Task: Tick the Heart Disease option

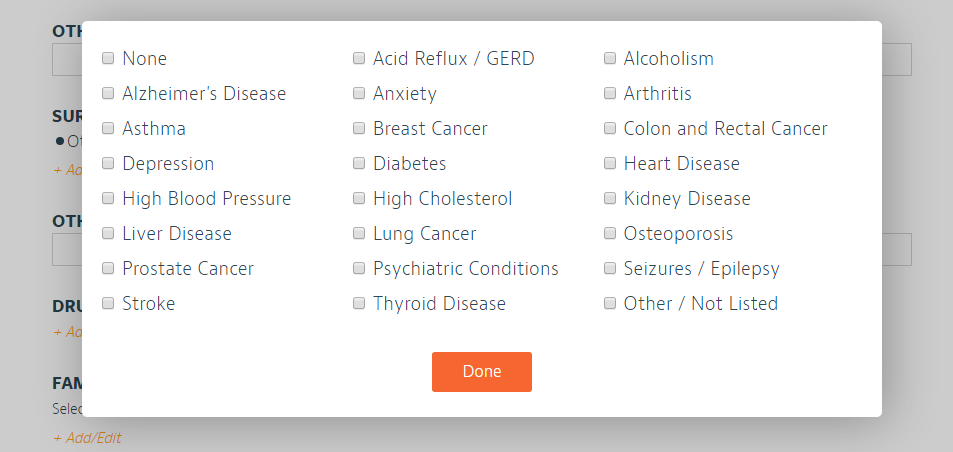Action: tap(610, 164)
